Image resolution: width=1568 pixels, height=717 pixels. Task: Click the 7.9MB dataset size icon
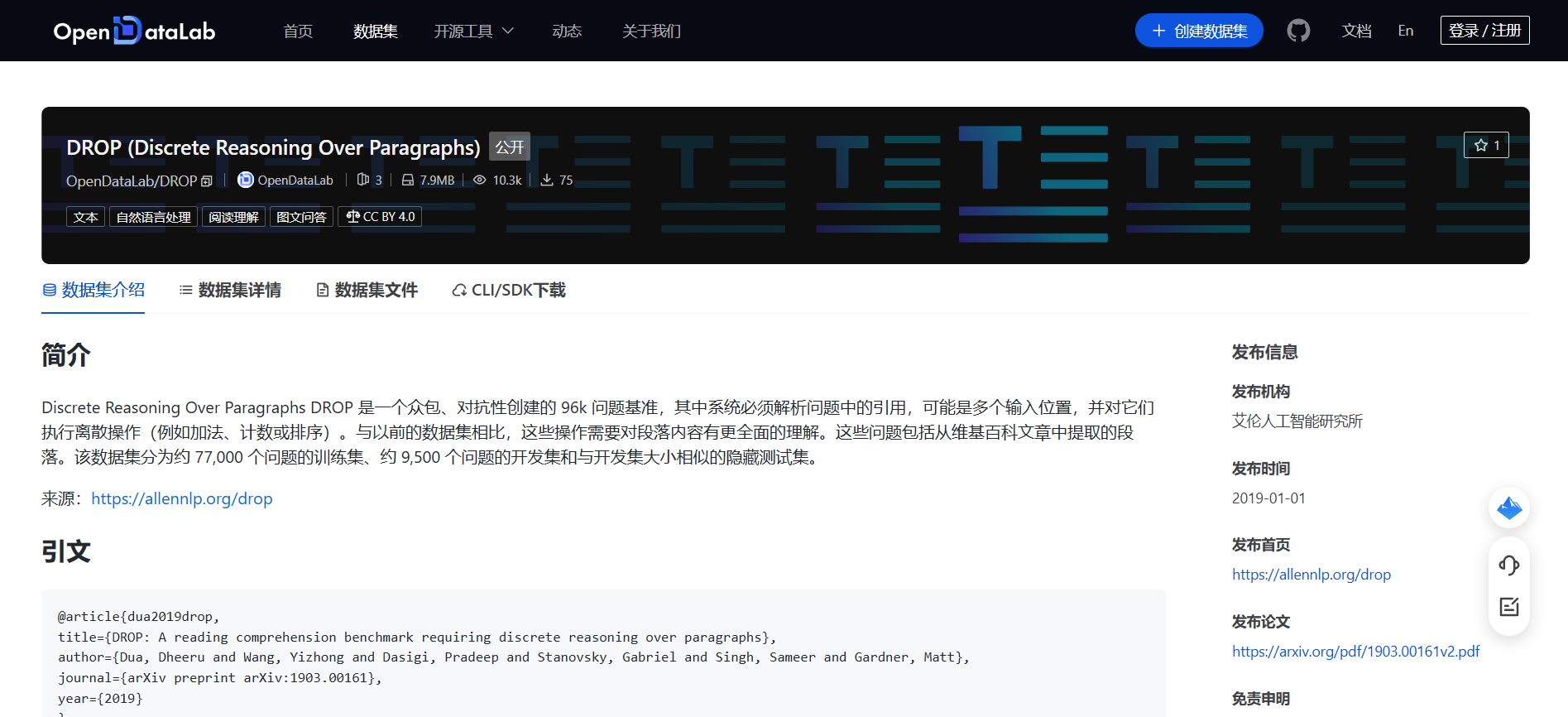(x=408, y=180)
